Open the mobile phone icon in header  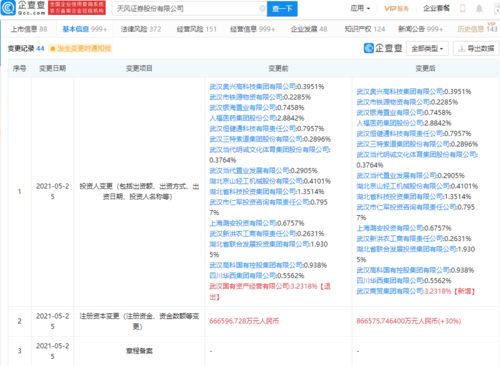tap(463, 8)
